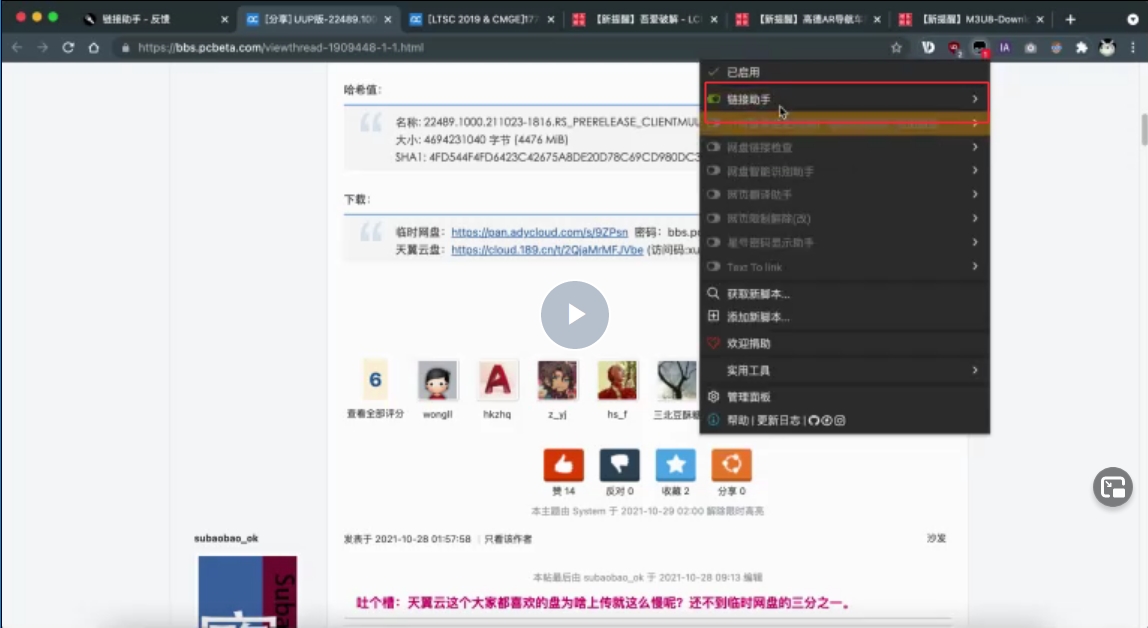
Task: Click the thumbs-down 反对 icon
Action: 619,465
